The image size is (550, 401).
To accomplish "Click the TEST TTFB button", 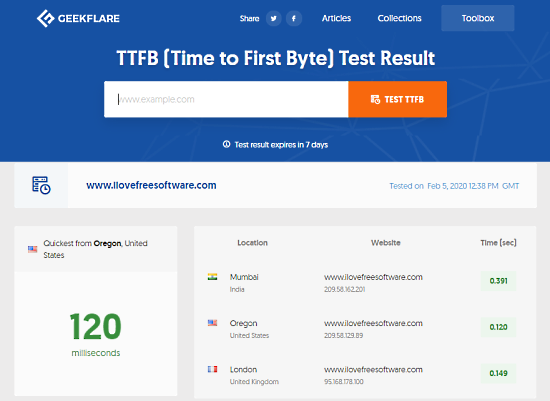I will tap(397, 99).
